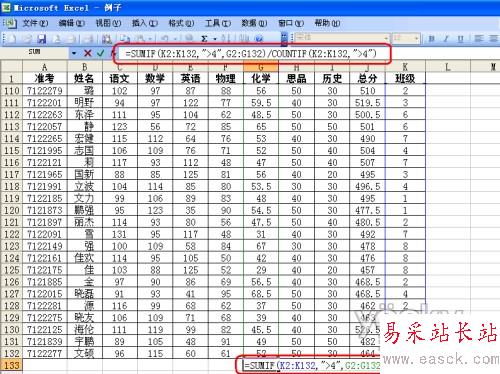Click the Copy icon in toolbar

(x=125, y=39)
